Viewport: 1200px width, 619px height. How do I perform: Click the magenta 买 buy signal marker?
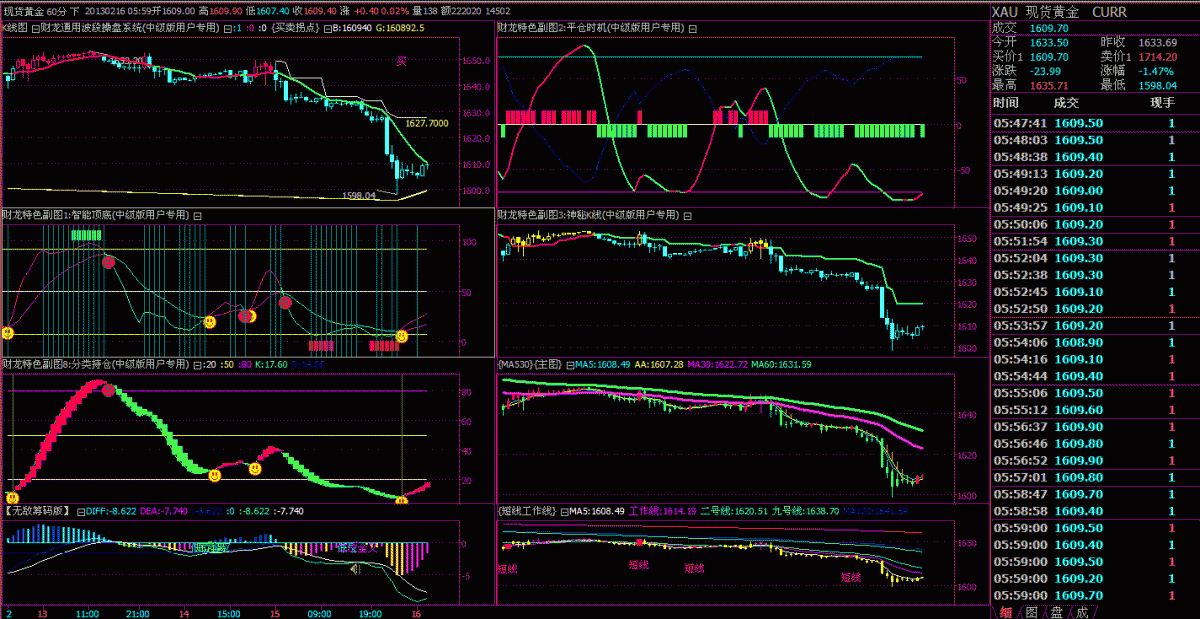[401, 61]
